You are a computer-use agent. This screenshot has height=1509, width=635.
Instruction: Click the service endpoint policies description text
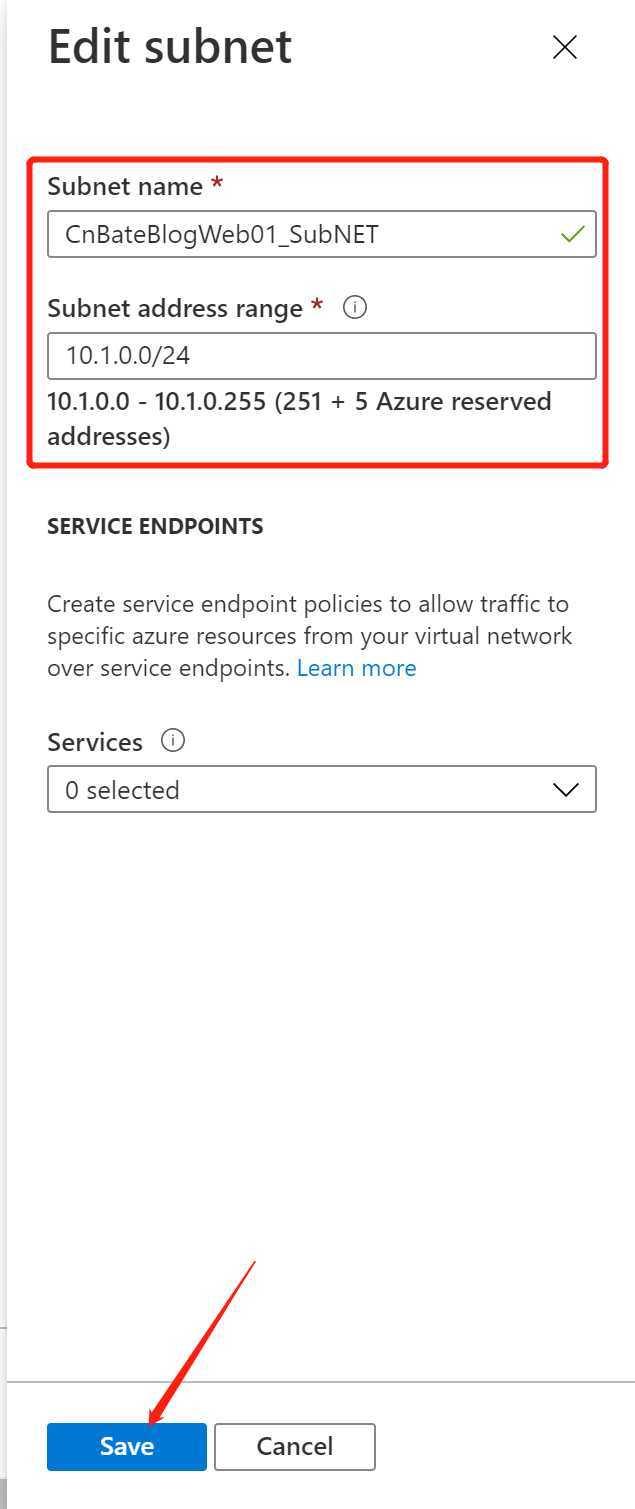pyautogui.click(x=309, y=636)
